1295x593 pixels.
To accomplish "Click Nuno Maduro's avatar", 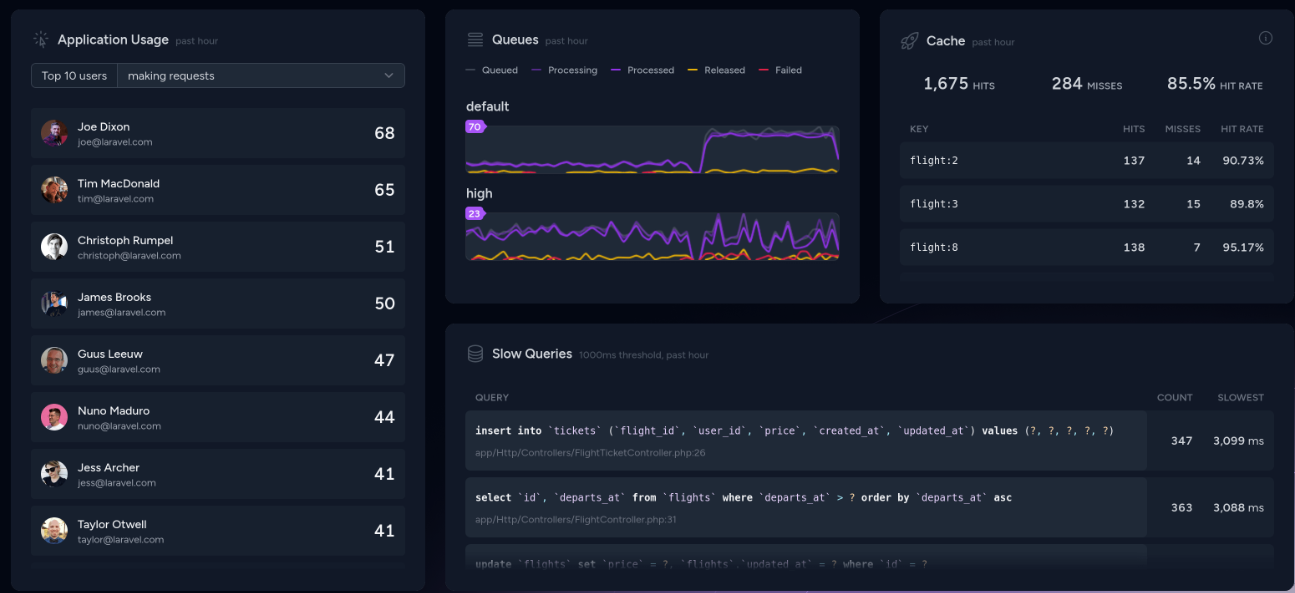I will (x=54, y=418).
